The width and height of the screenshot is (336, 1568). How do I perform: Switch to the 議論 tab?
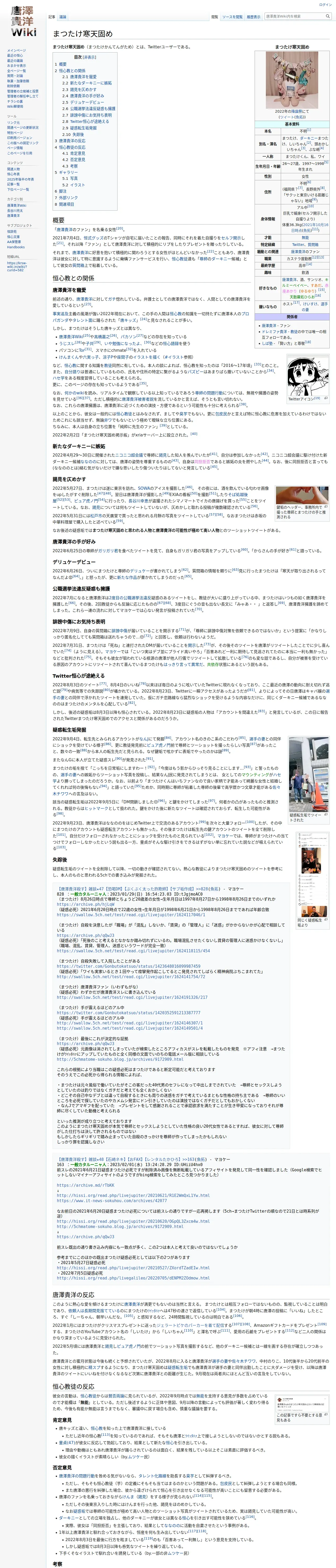[x=63, y=17]
